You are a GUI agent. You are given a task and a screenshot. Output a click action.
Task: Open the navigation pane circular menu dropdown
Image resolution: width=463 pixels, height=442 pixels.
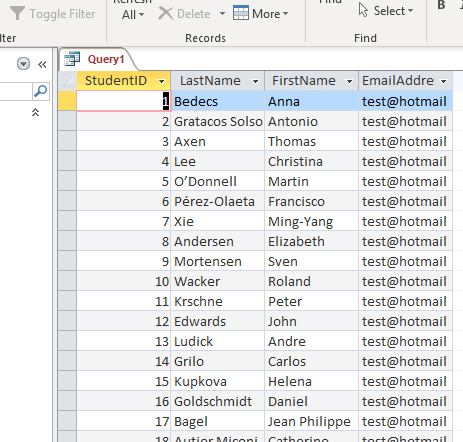click(x=23, y=64)
